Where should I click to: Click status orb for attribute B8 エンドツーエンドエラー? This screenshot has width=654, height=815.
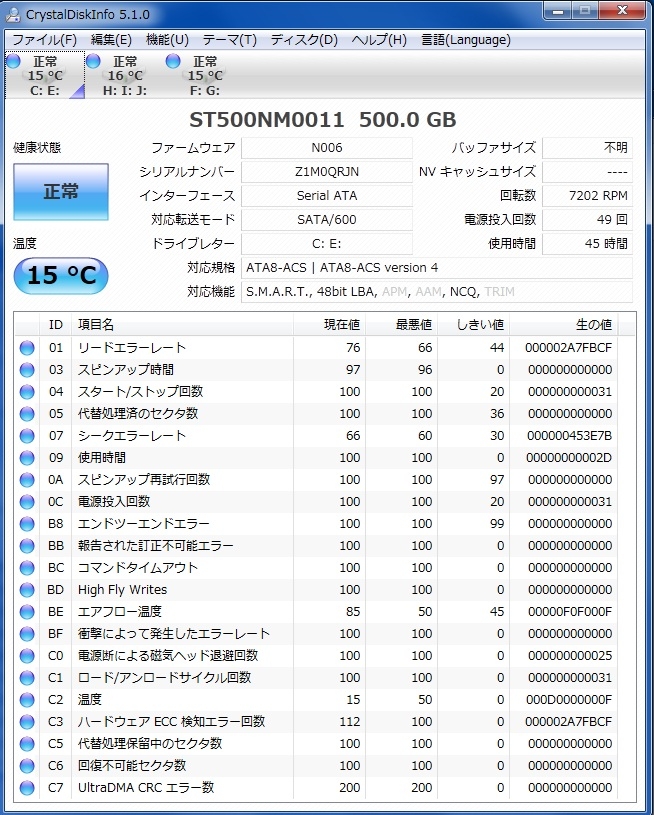pyautogui.click(x=27, y=524)
